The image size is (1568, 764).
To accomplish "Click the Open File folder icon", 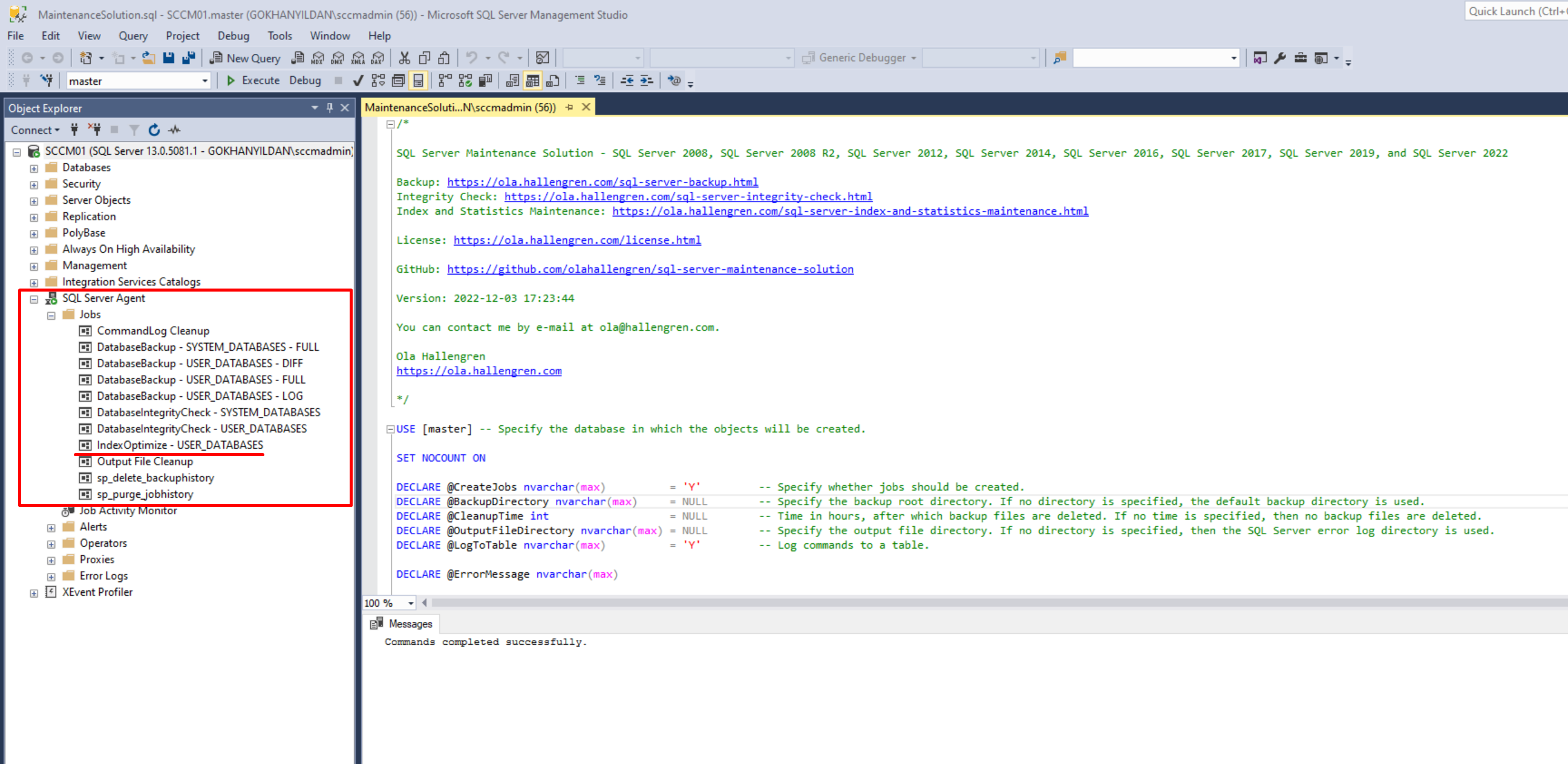I will (149, 58).
